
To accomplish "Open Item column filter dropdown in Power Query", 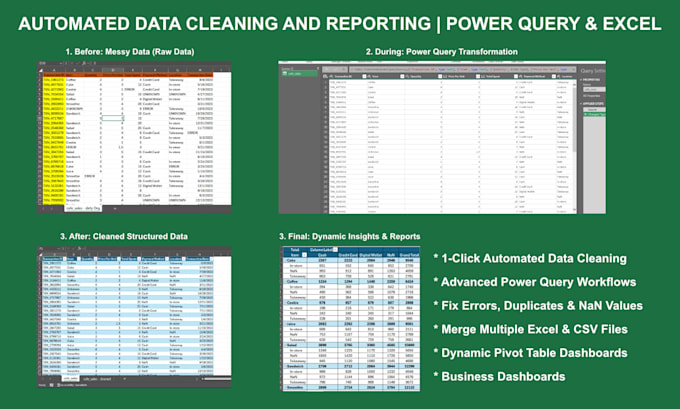I will pos(402,76).
